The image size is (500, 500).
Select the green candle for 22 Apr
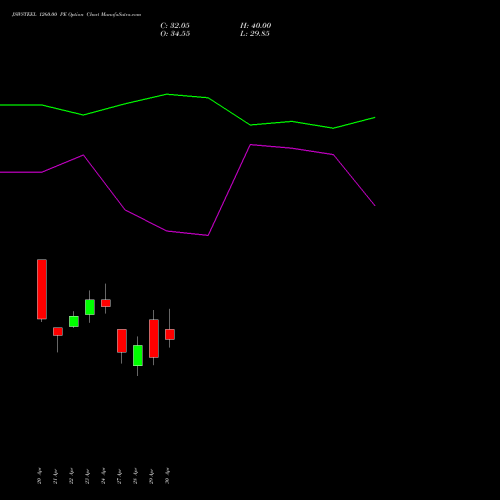click(74, 321)
